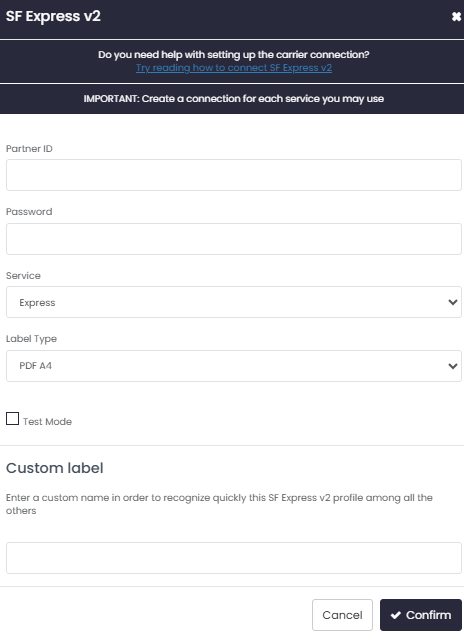Open the Service dropdown showing Express

pos(234,302)
